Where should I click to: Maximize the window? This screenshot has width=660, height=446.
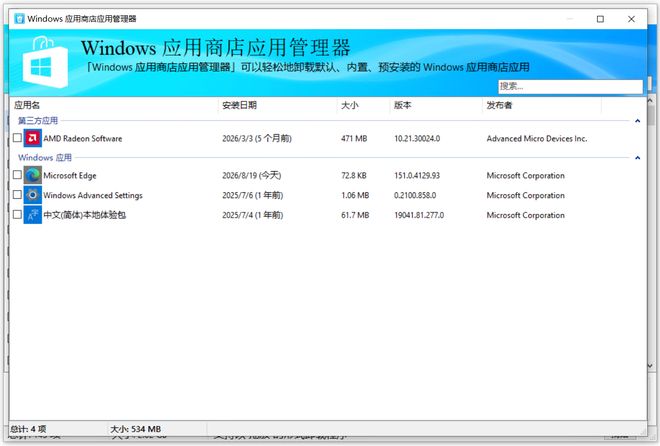coord(600,19)
